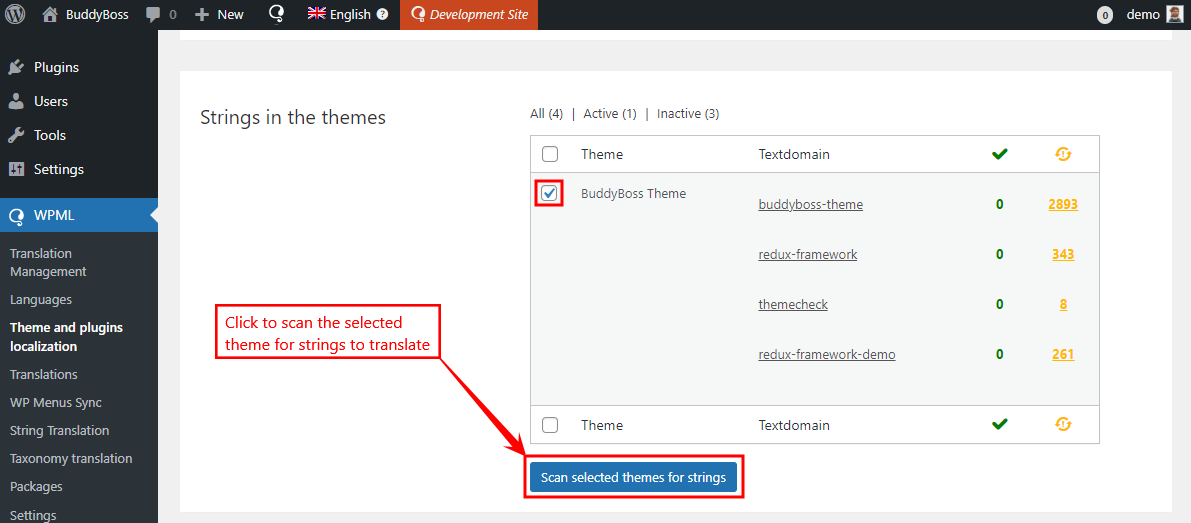Click the WordPress logo icon

pyautogui.click(x=15, y=14)
